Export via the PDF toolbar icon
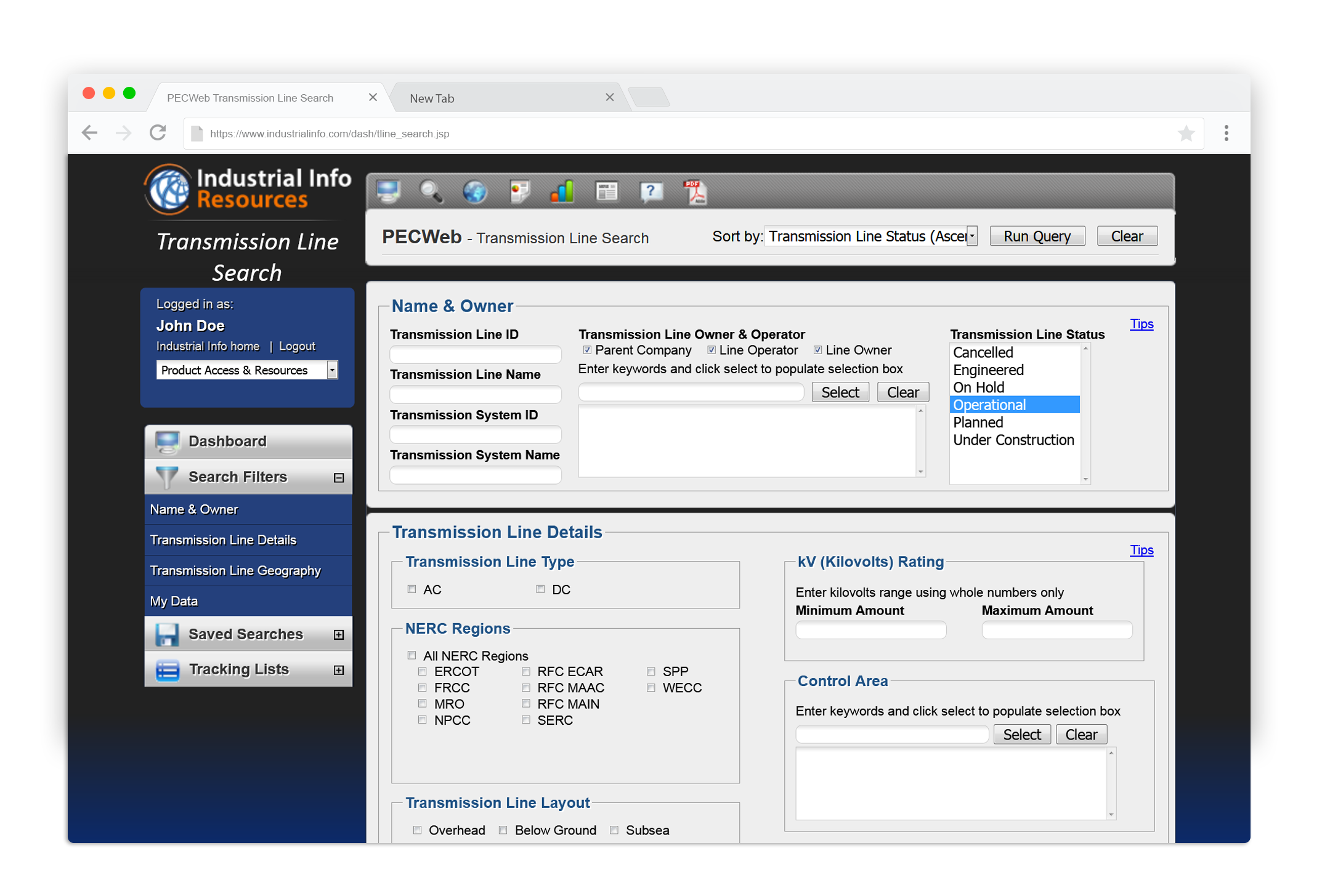 (x=695, y=192)
